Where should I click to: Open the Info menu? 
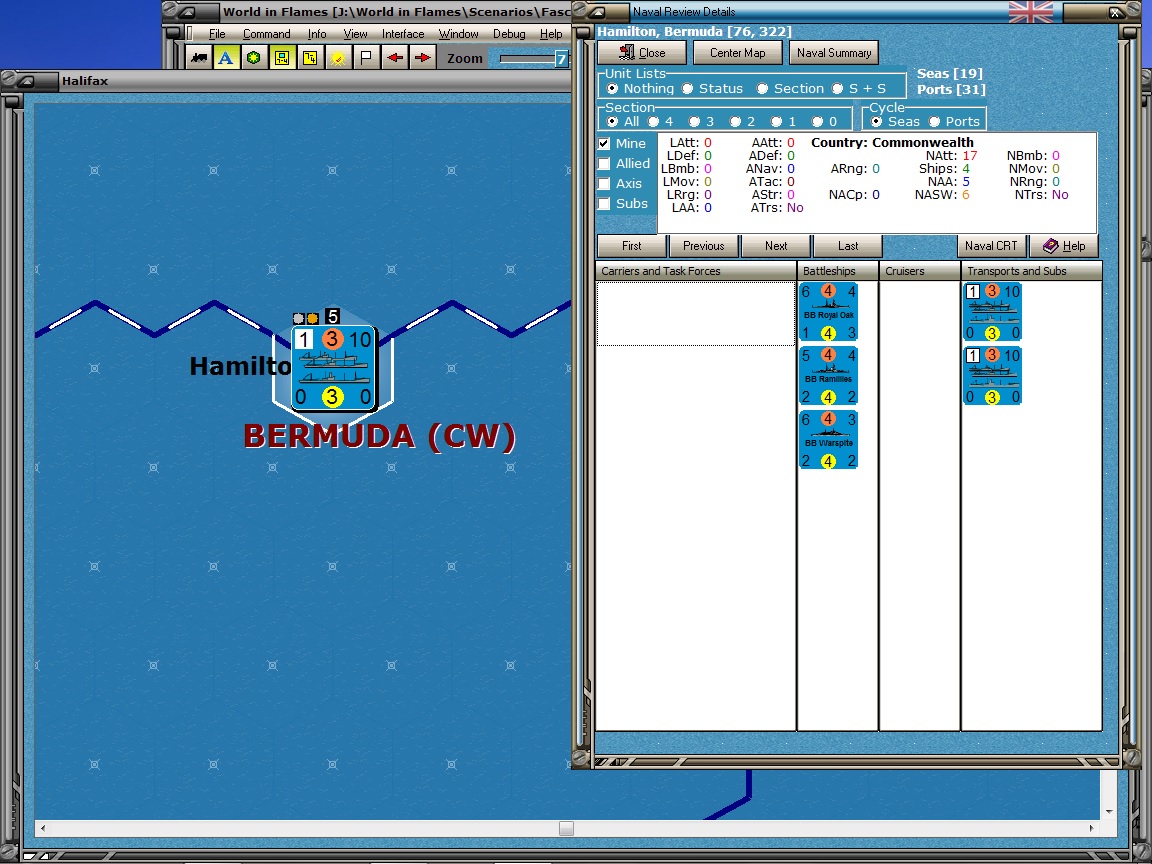coord(317,34)
